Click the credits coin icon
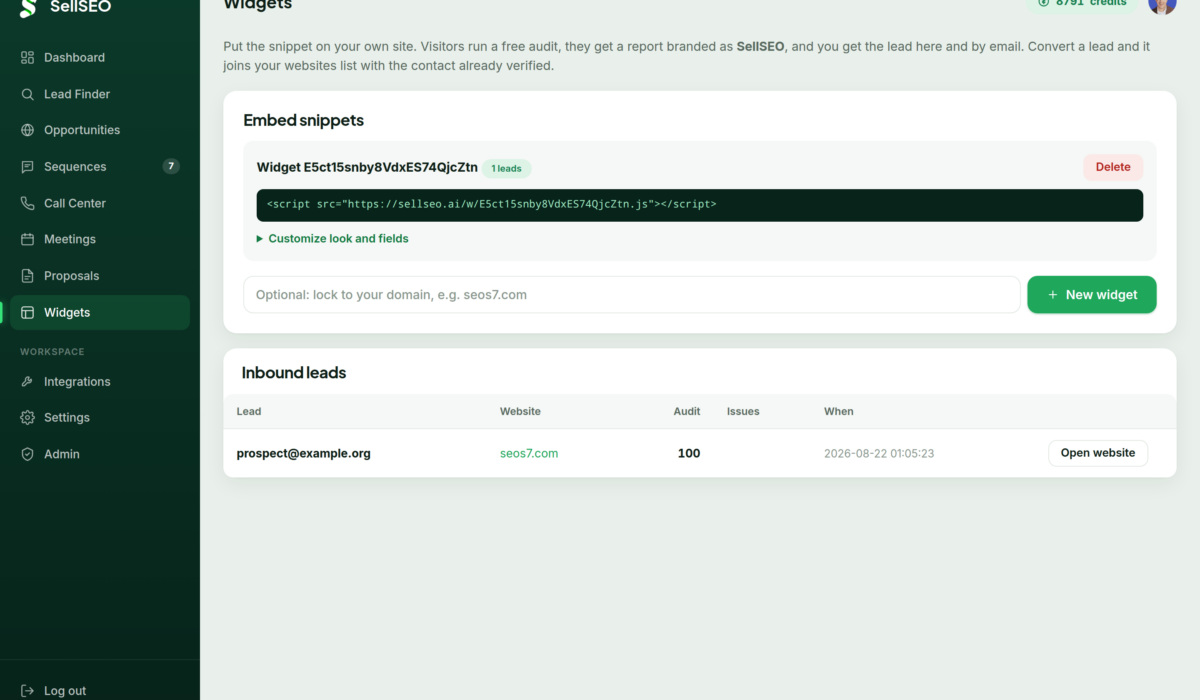Screen dimensions: 1200x700 1043,3
